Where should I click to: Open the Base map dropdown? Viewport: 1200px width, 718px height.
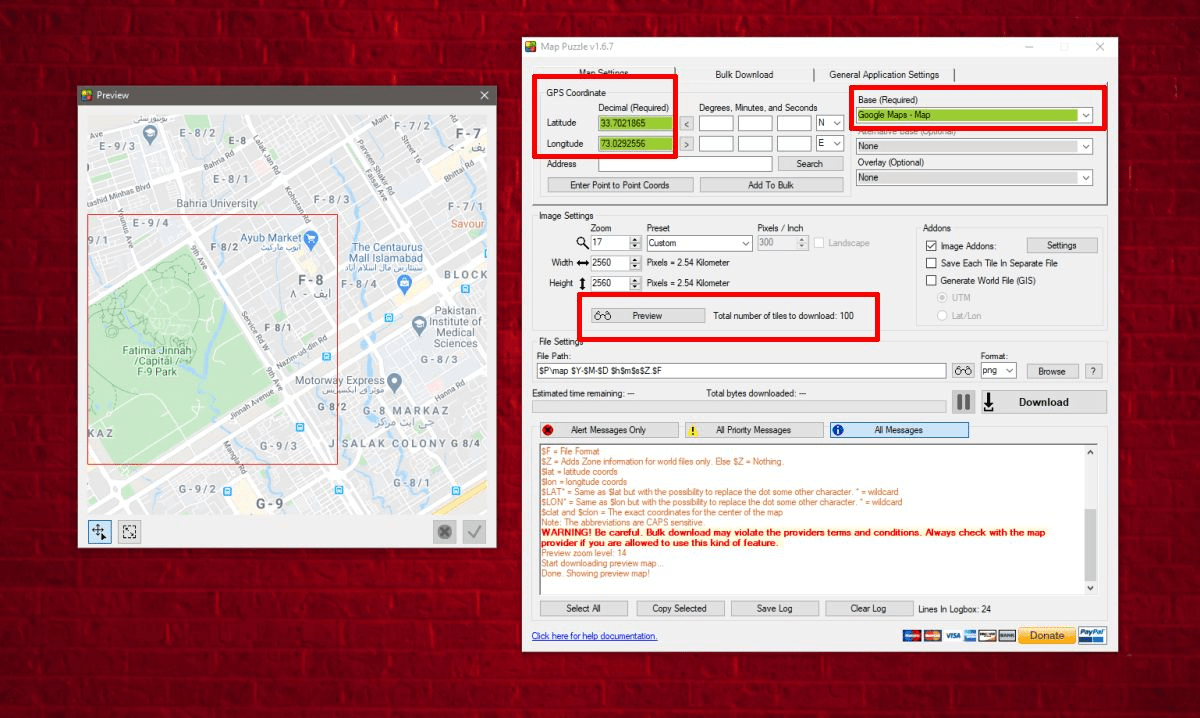1086,114
